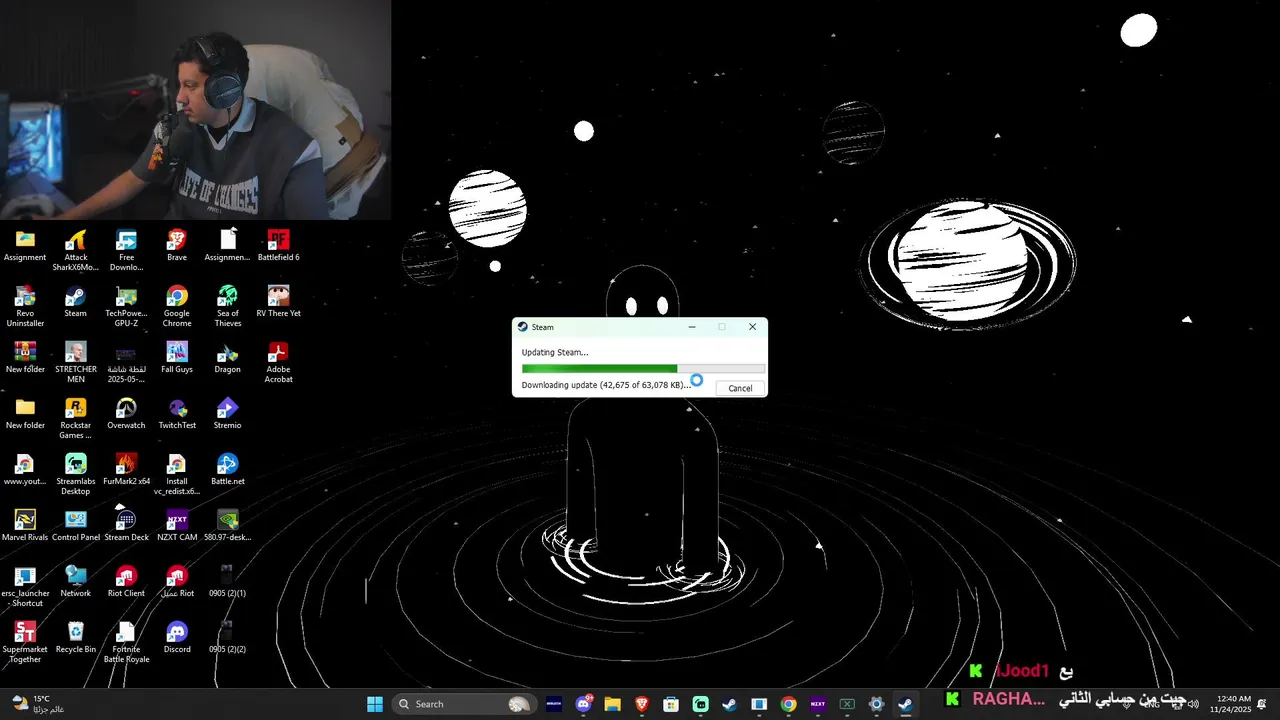
Task: Open the Windows Start menu
Action: click(375, 704)
